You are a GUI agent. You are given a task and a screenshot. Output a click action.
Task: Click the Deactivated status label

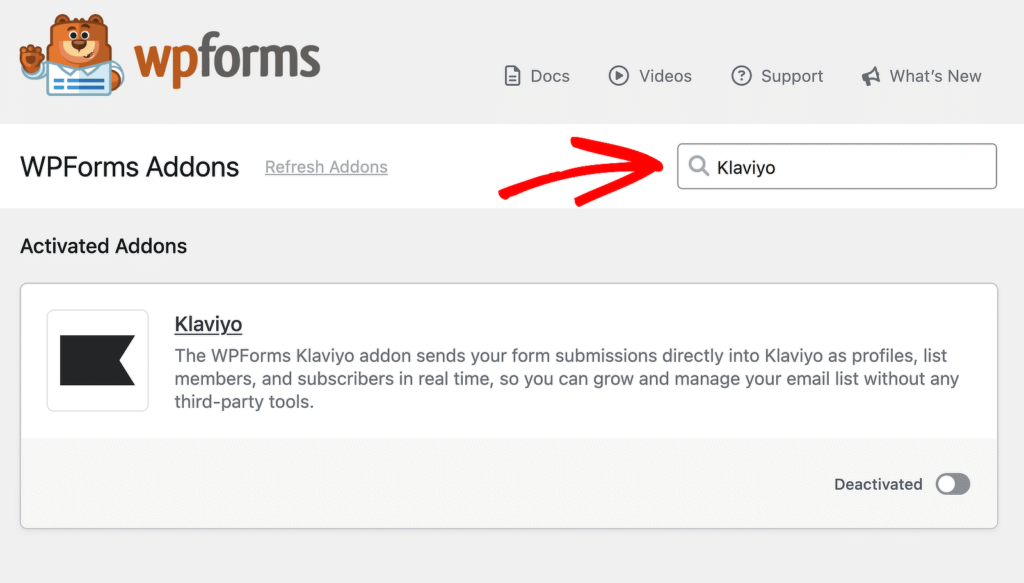pos(878,484)
